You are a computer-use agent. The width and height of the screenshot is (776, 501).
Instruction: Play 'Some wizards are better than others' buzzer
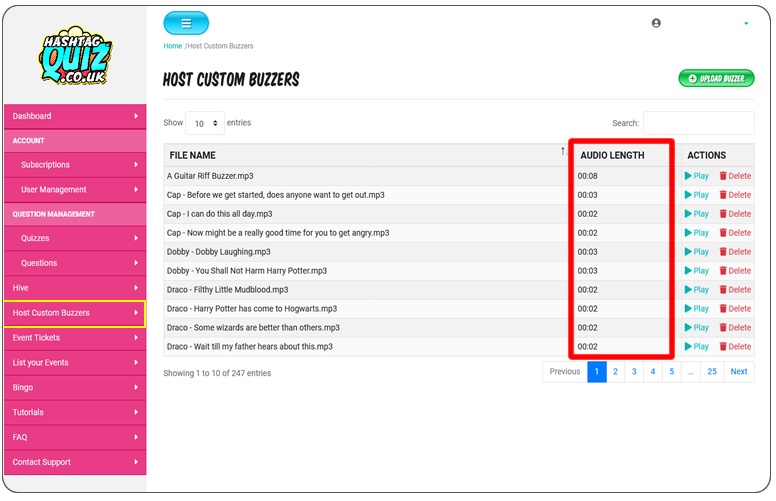click(696, 328)
